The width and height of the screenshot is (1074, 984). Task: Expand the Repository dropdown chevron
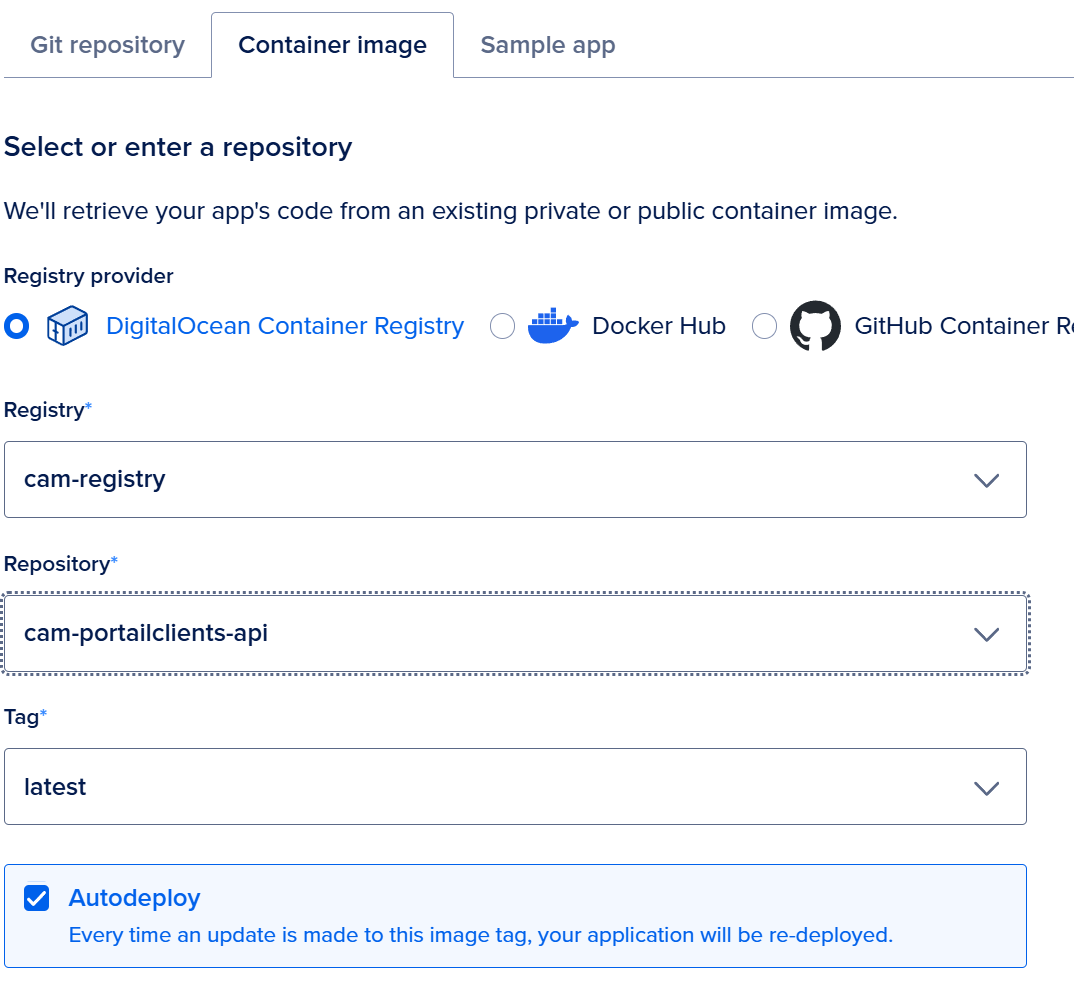pos(986,634)
